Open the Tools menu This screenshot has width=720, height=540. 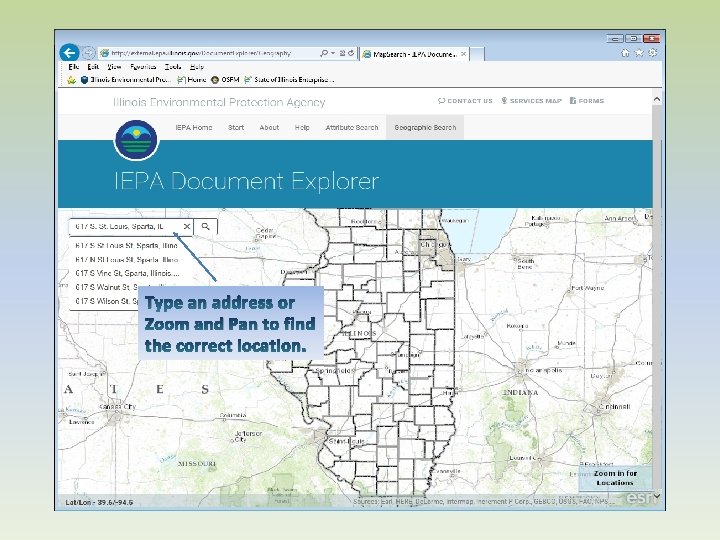click(x=173, y=67)
